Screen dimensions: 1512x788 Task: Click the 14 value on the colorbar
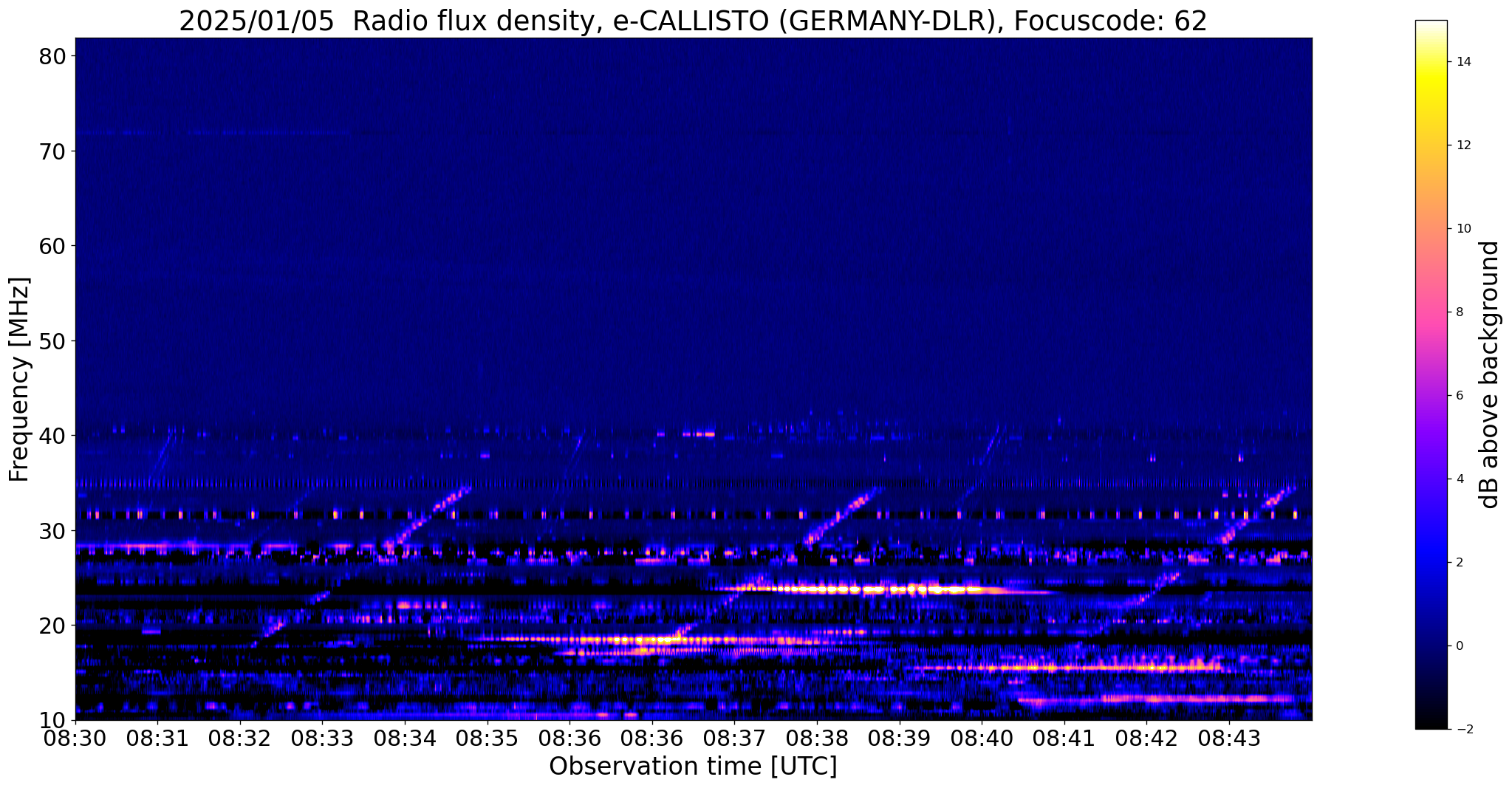point(1463,62)
